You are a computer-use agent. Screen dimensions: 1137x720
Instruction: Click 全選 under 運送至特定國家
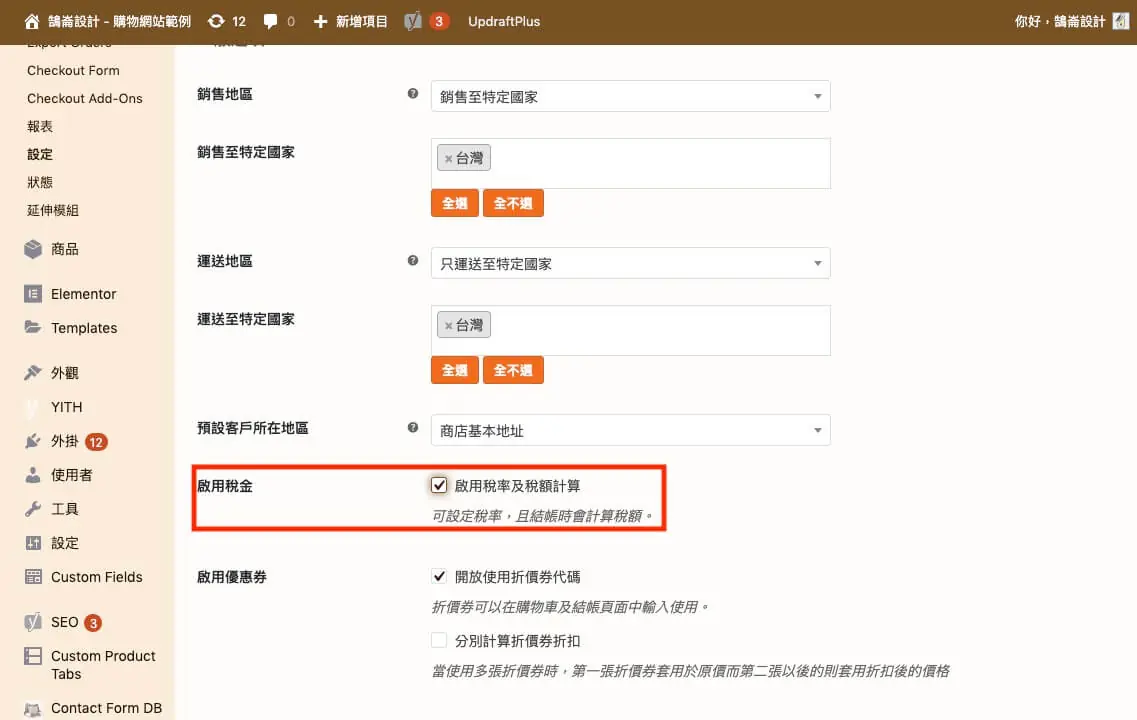tap(455, 370)
